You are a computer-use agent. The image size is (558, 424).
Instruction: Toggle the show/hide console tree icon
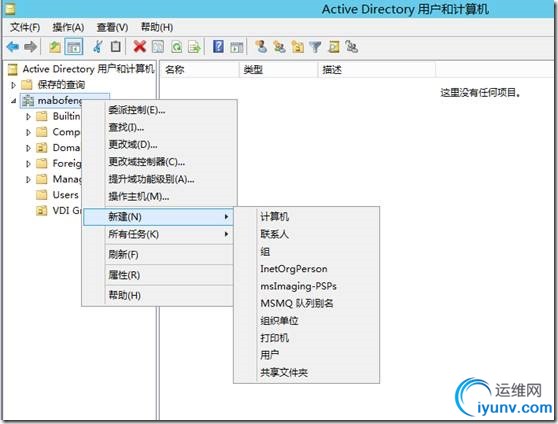click(x=74, y=47)
